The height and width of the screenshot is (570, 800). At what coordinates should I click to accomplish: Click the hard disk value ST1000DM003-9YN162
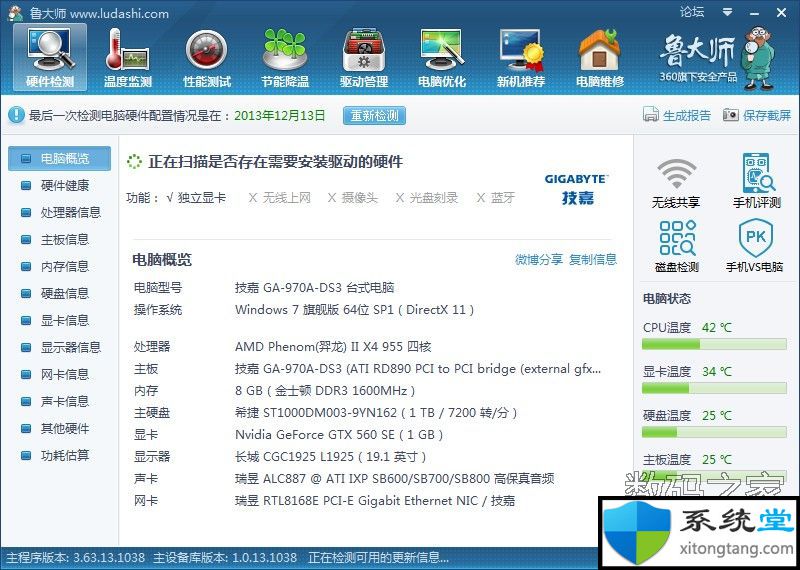coord(376,413)
